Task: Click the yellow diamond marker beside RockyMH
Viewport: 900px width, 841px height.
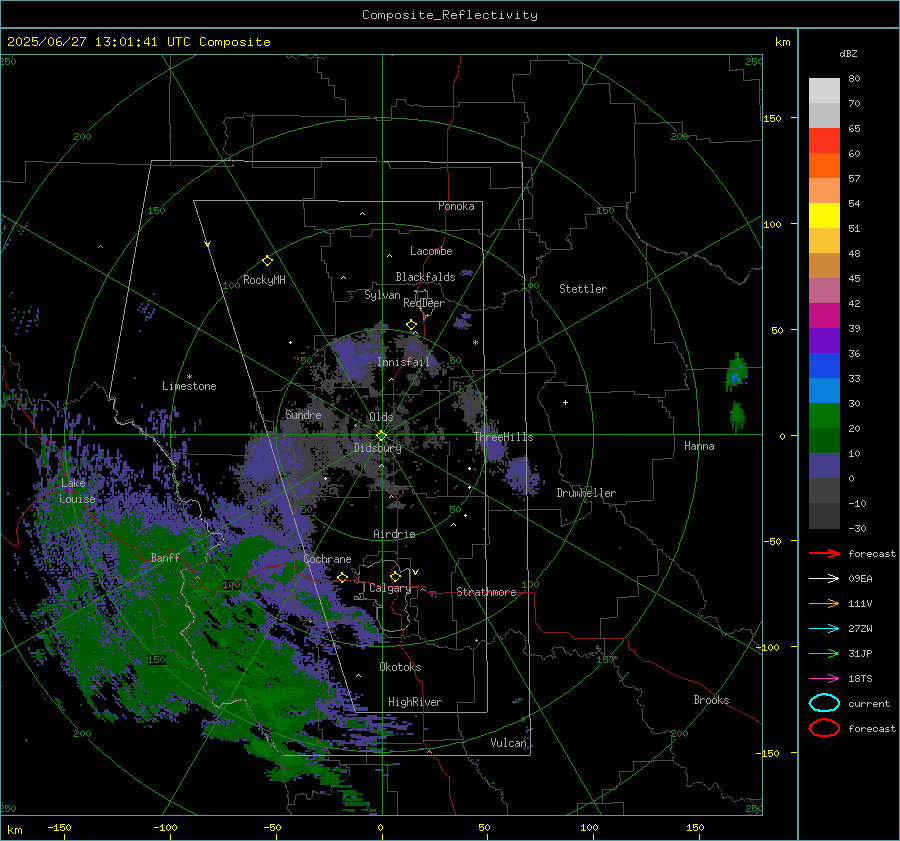Action: pos(267,261)
